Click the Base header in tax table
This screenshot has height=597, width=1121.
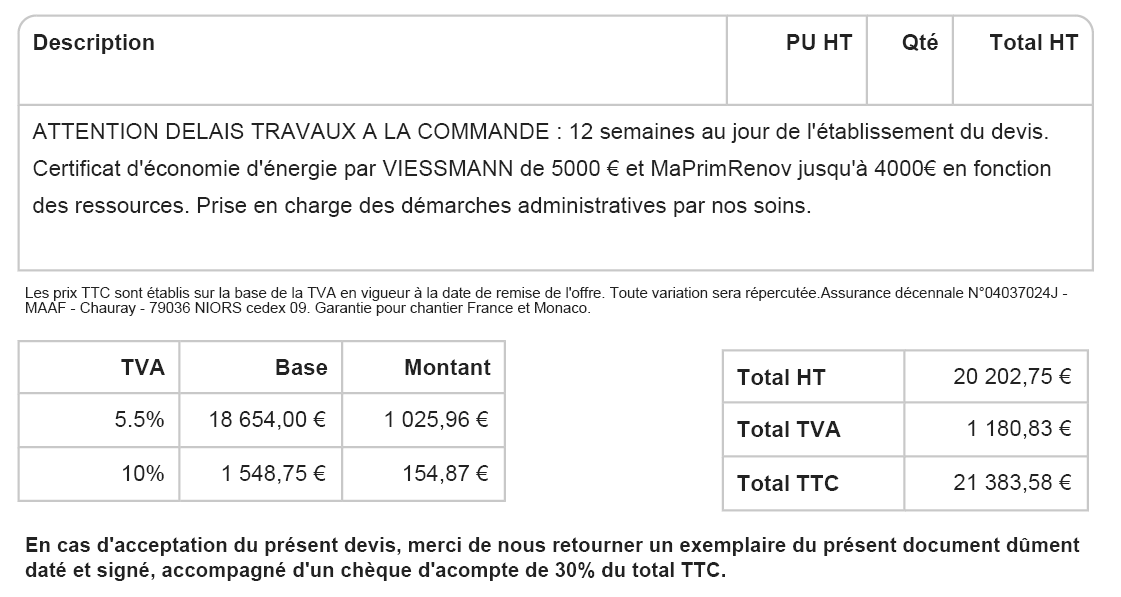point(301,368)
